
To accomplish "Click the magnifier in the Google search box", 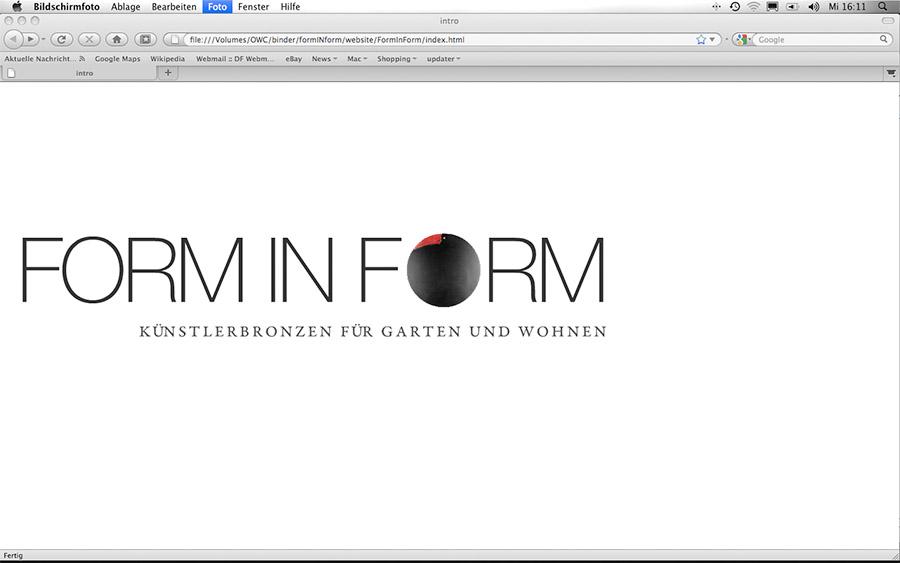I will [x=884, y=40].
